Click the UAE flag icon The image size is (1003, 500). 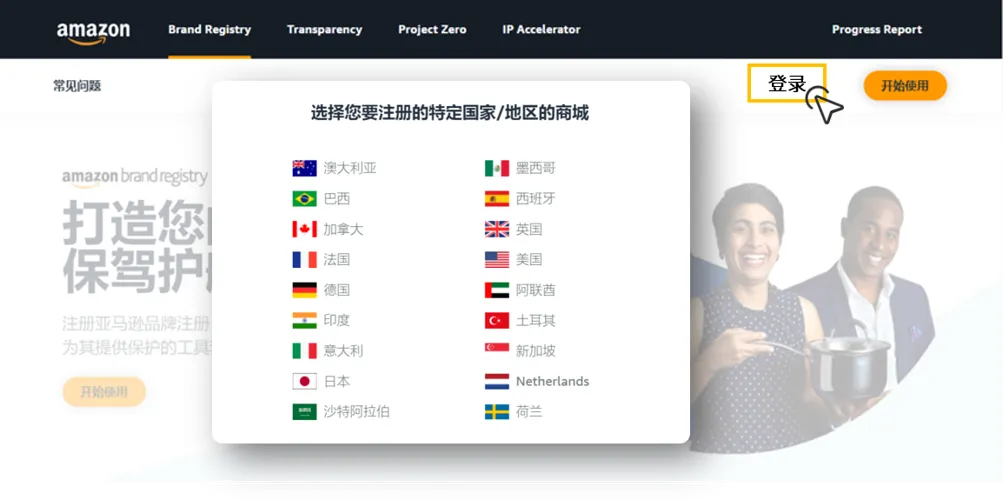tap(497, 290)
